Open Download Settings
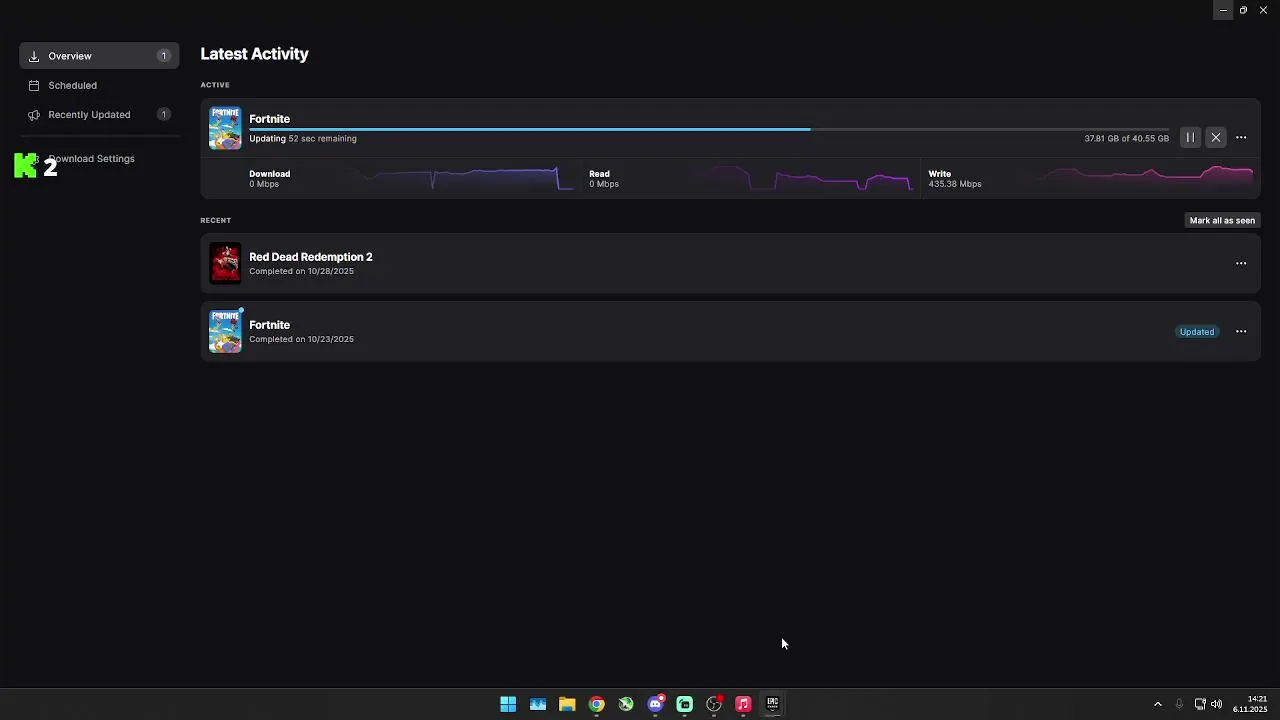 pyautogui.click(x=91, y=158)
